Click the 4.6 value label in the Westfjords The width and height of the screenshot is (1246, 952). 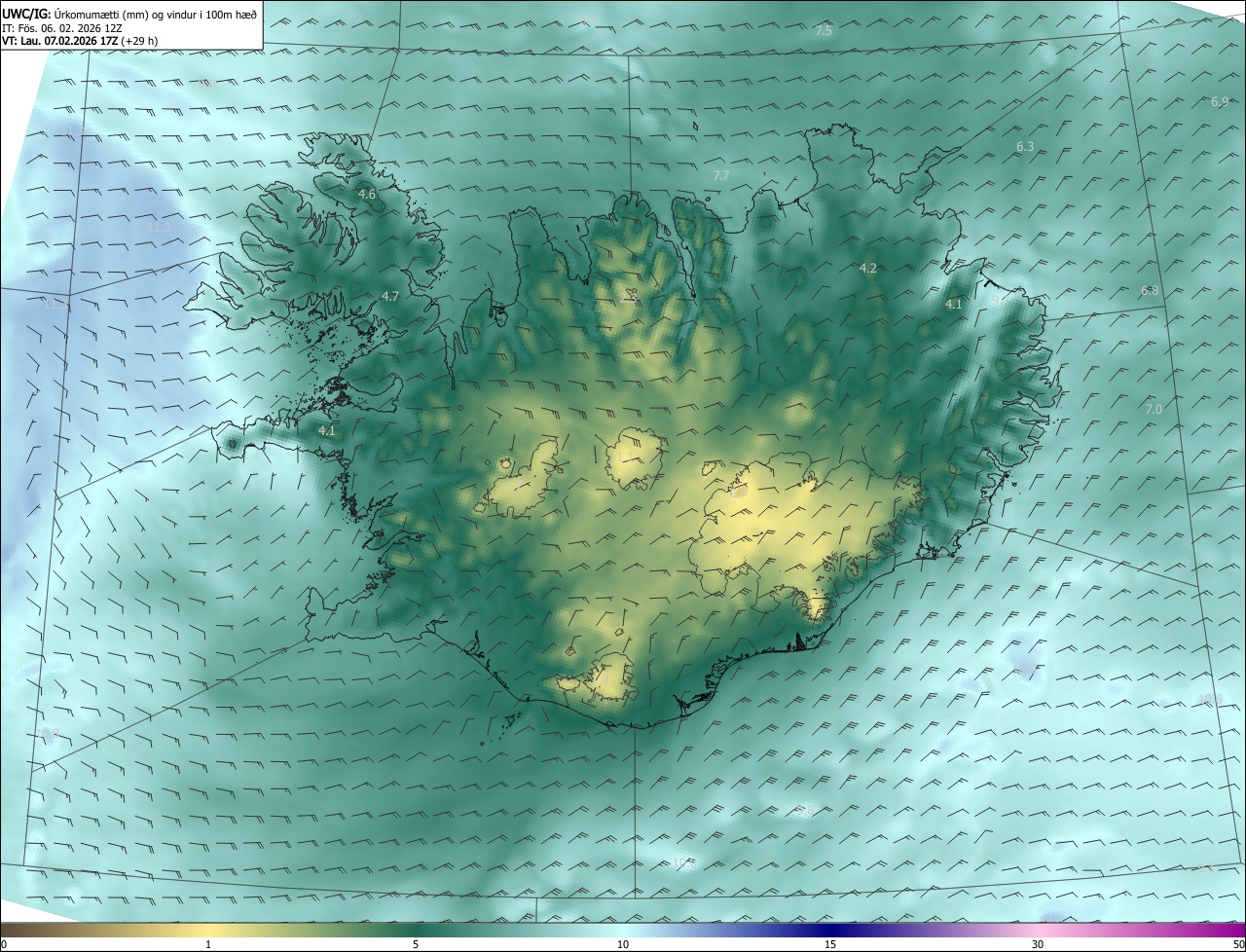pos(367,195)
